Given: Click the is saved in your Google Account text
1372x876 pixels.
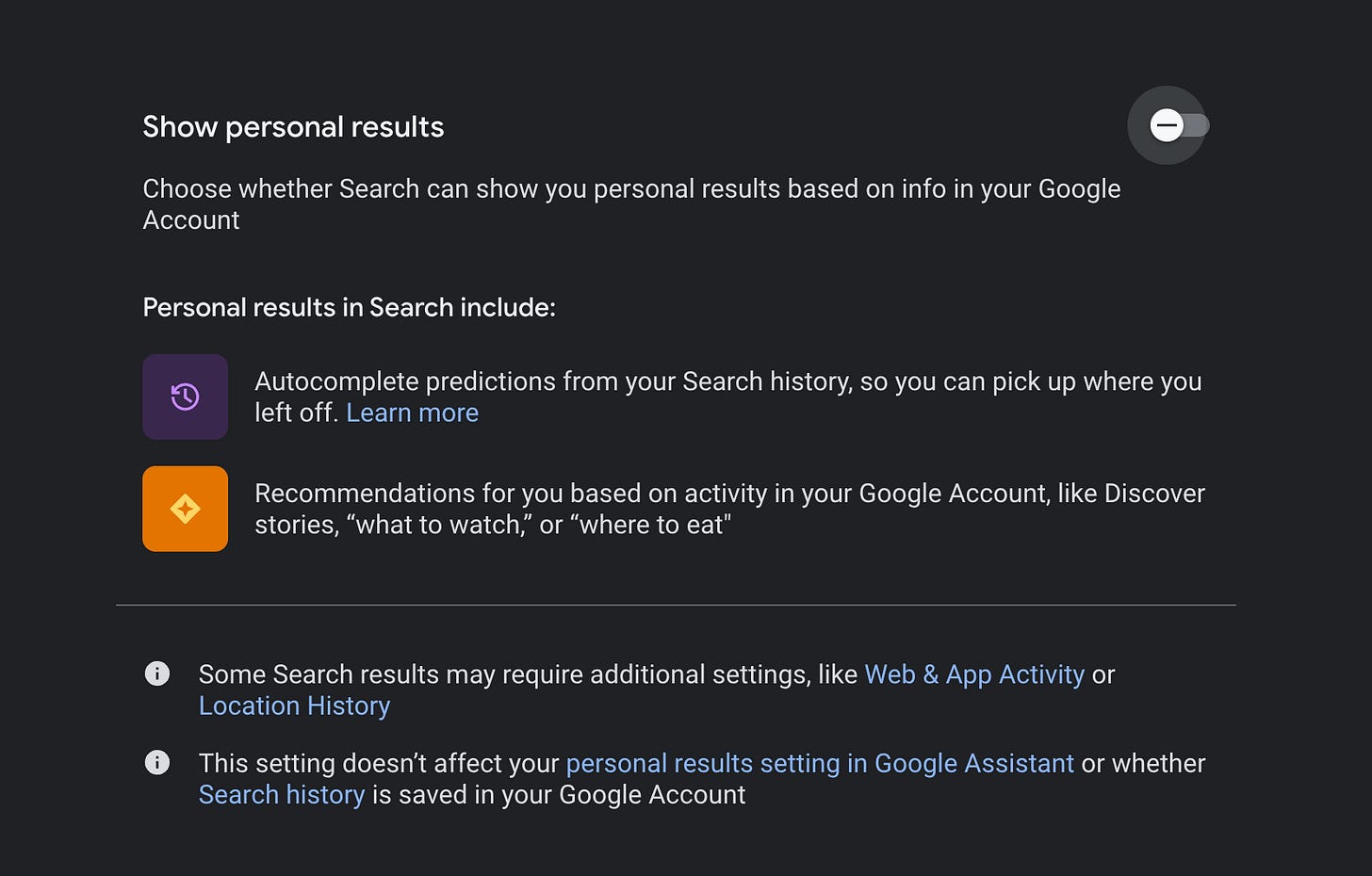Looking at the screenshot, I should [559, 795].
